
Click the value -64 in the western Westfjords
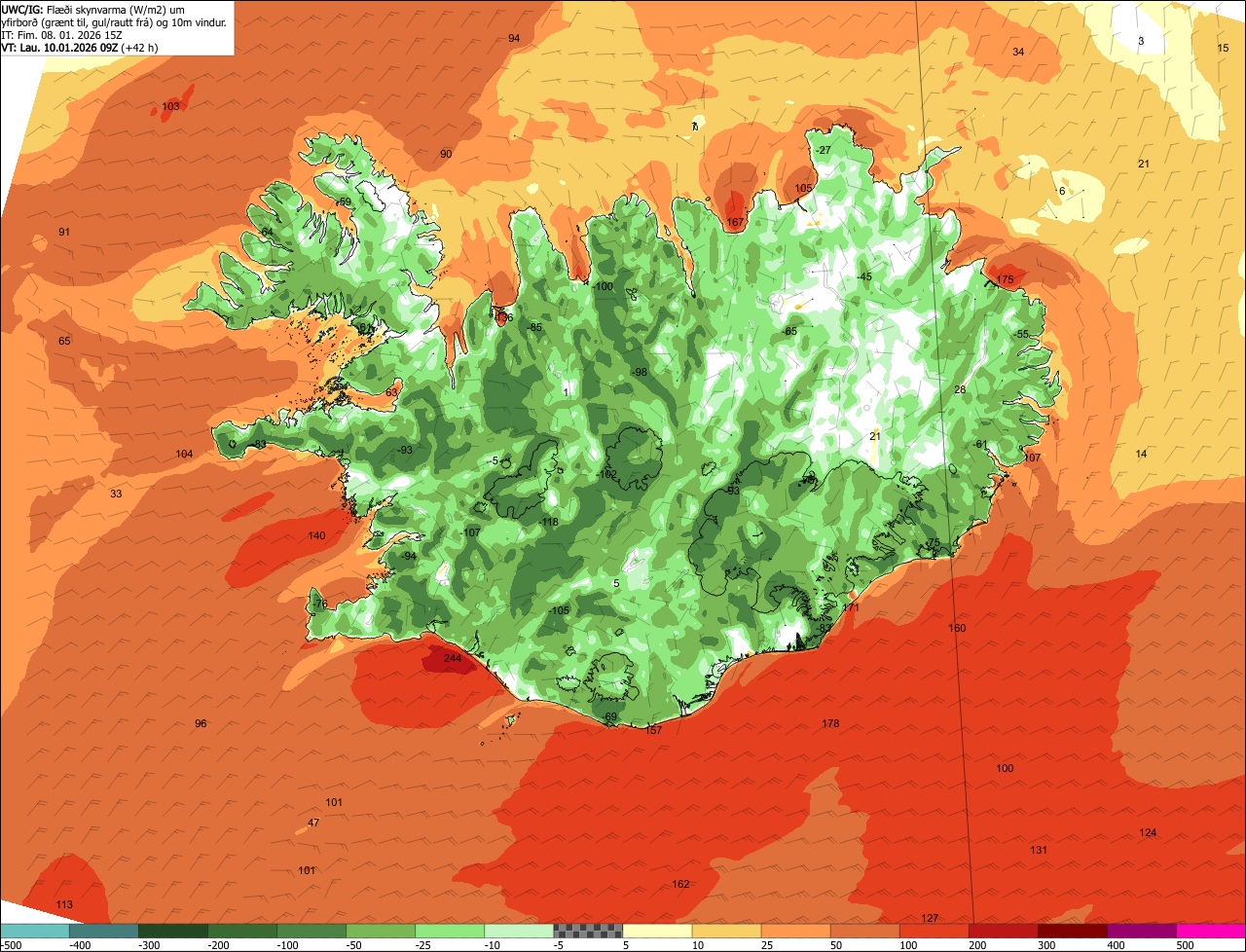[x=266, y=233]
